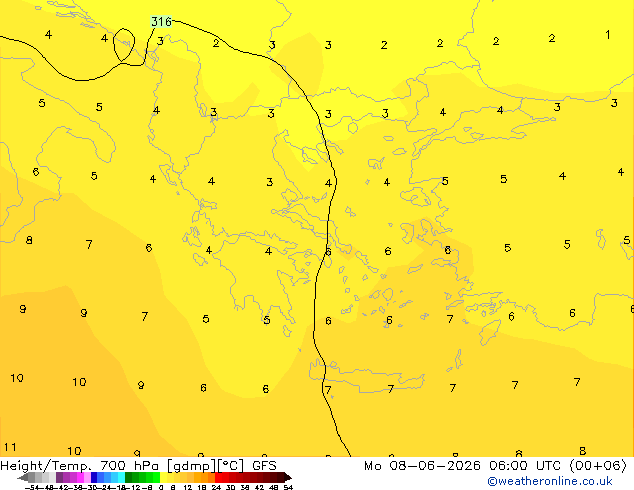Image resolution: width=634 pixels, height=490 pixels.
Task: Pick the bright red swatch in the legend
Action: click(218, 477)
